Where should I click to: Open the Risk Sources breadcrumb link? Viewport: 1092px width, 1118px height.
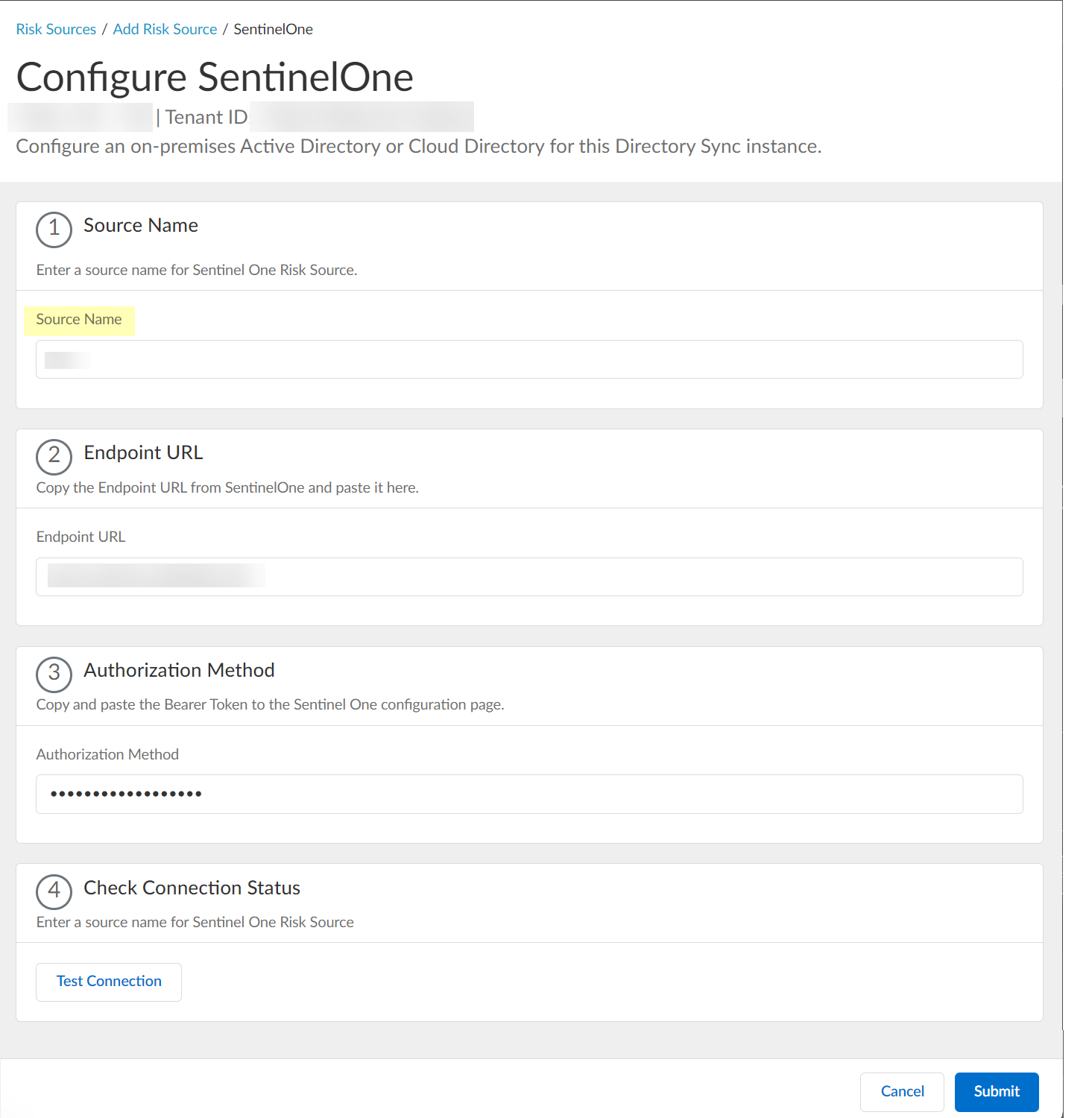click(56, 29)
